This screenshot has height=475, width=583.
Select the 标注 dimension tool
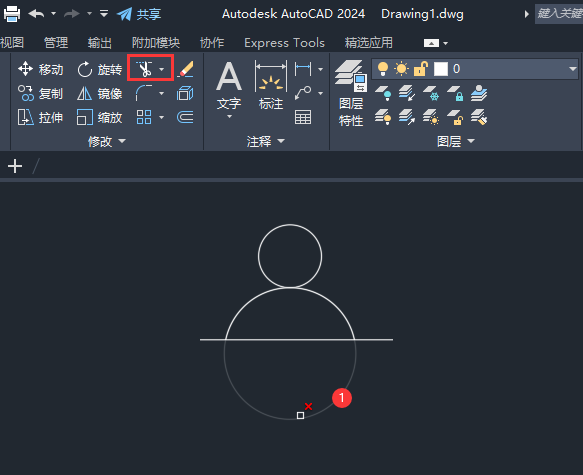click(271, 86)
